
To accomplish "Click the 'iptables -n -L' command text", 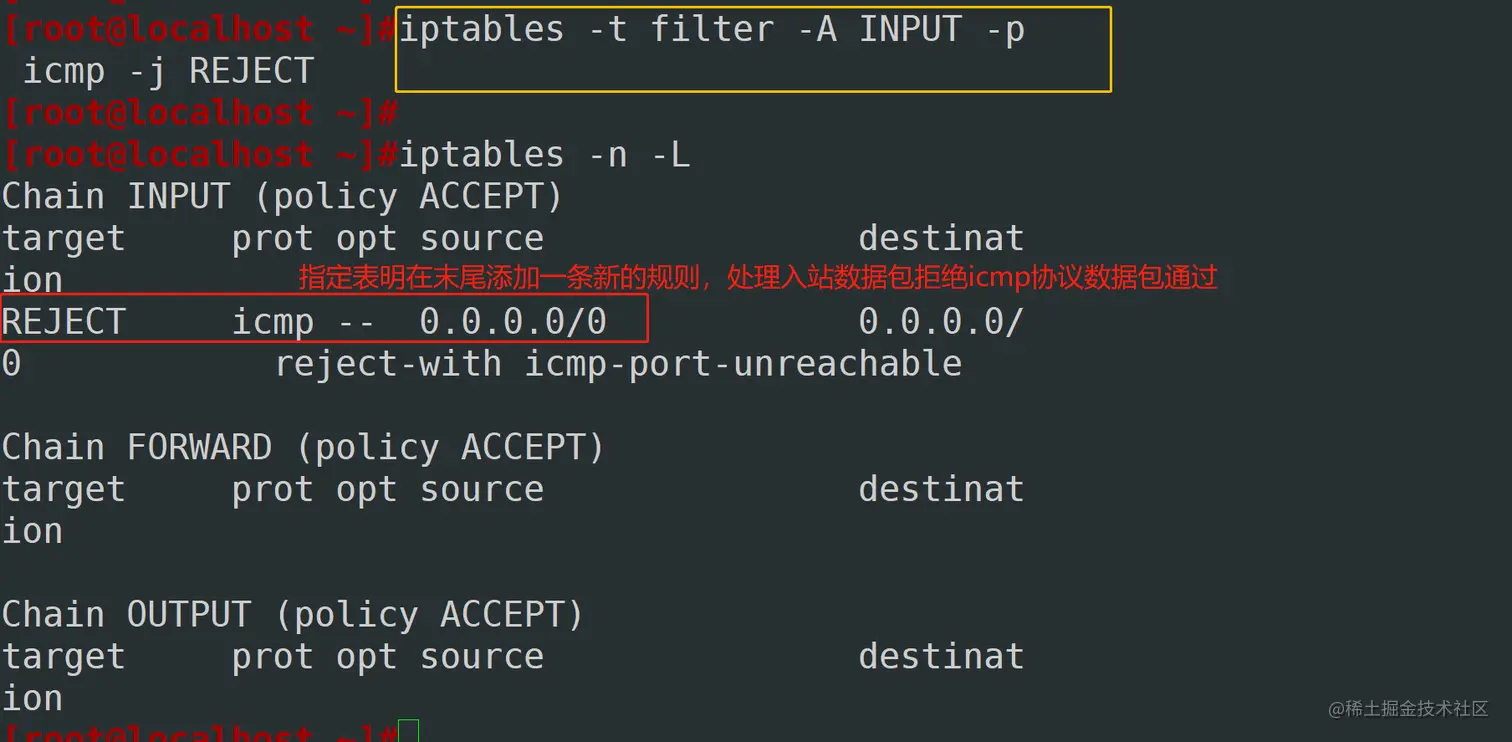I will click(x=544, y=155).
